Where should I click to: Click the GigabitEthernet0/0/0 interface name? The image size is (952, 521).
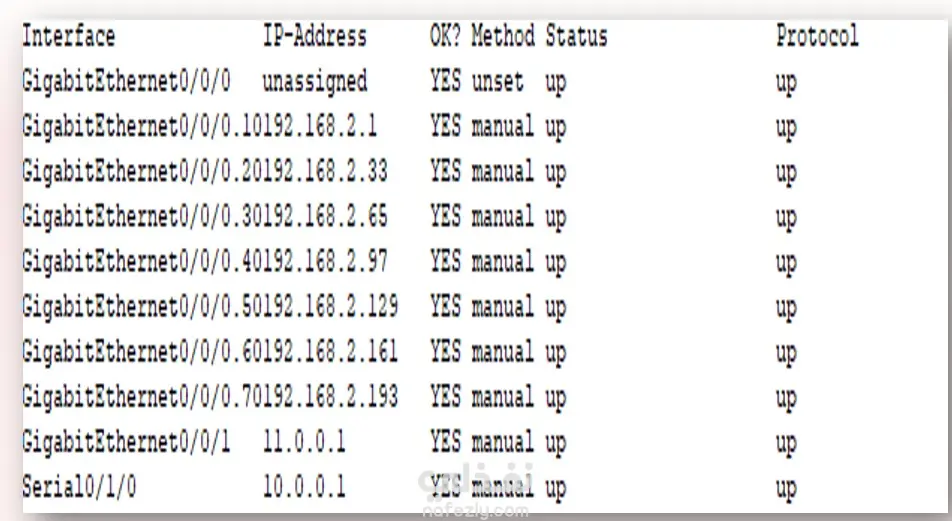[x=126, y=81]
